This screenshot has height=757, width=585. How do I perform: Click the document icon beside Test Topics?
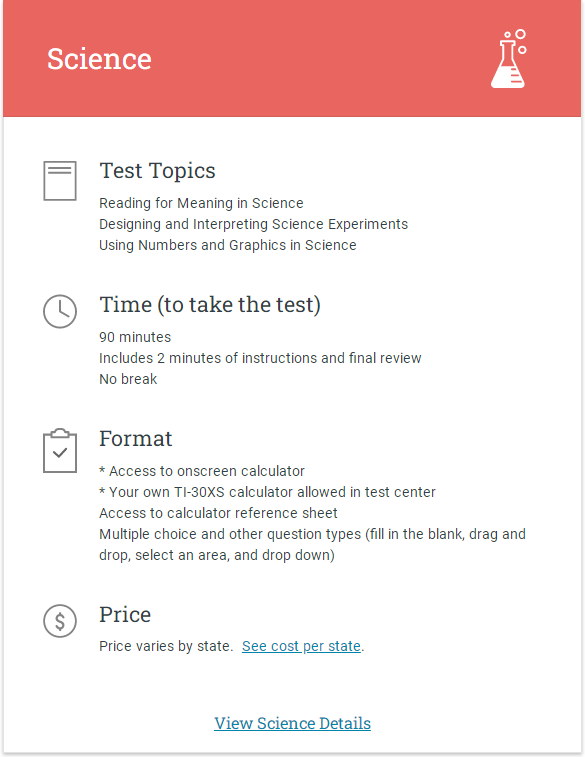60,181
